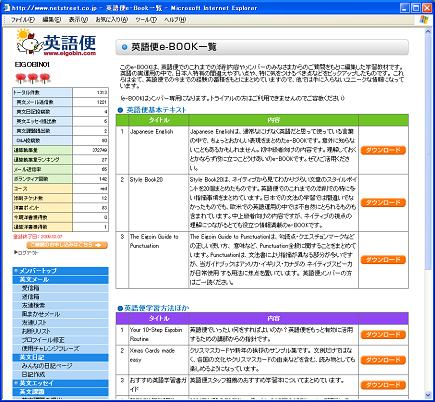Viewport: 435px width, 402px height.
Task: Open 風まかせメール in the sidebar
Action: tap(41, 314)
